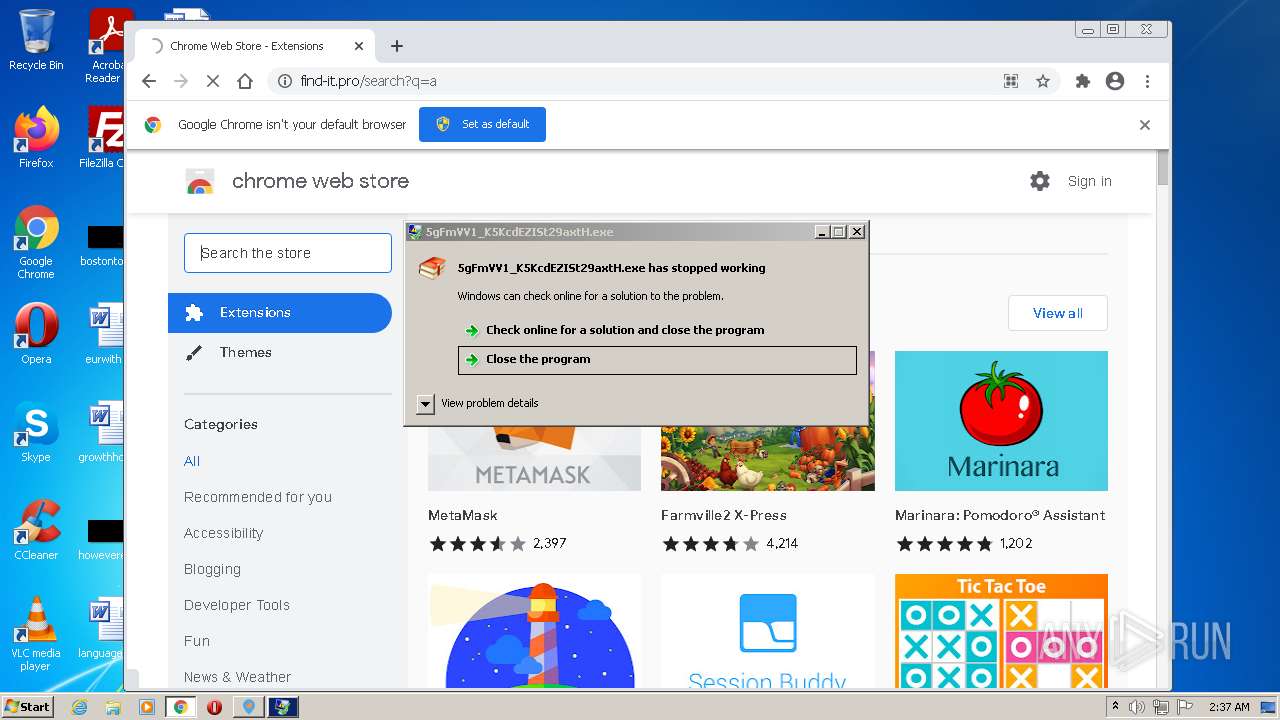Open Windows Media Player from taskbar
This screenshot has height=720, width=1280.
(147, 707)
